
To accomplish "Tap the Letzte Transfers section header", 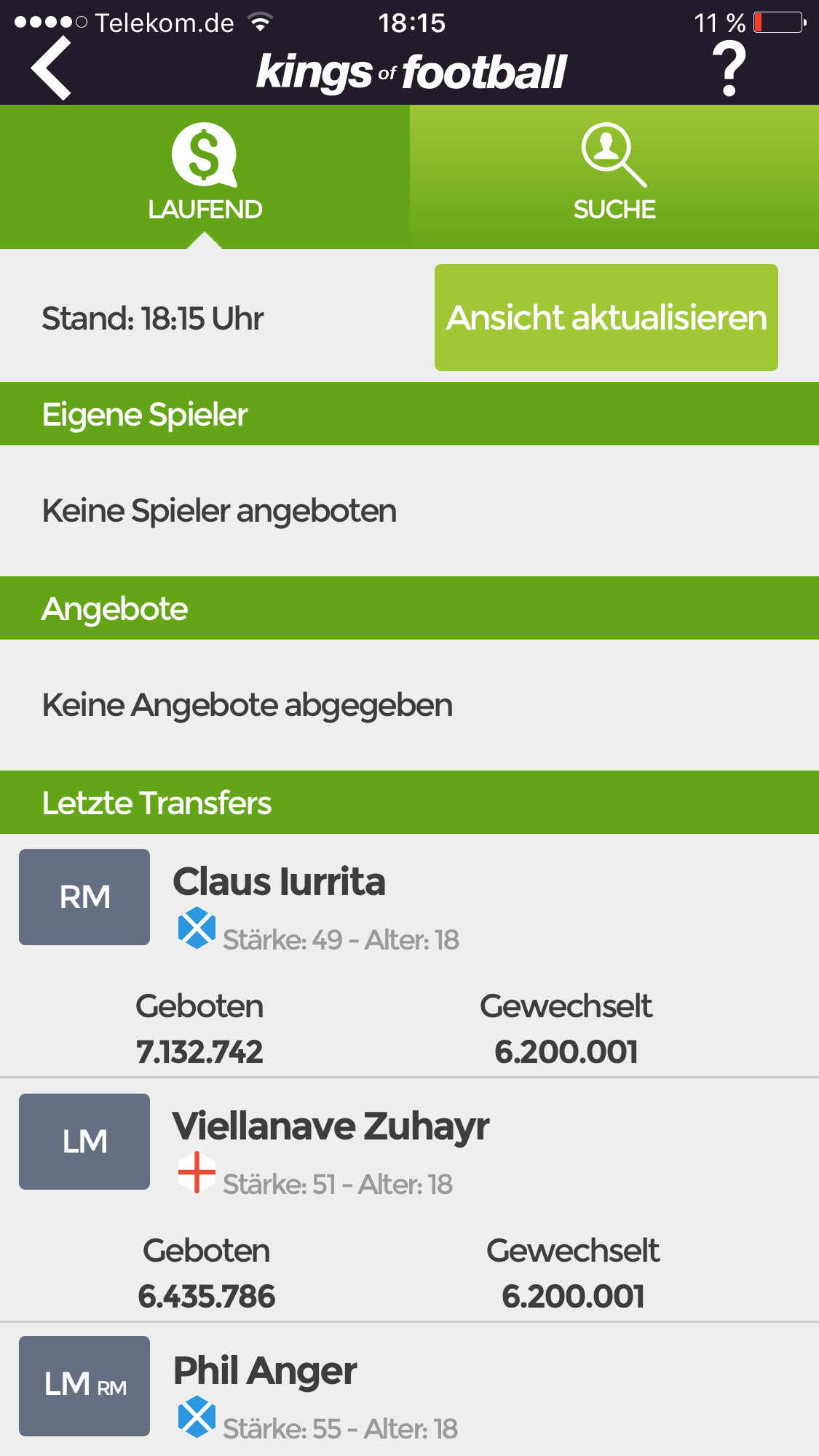I will click(409, 803).
